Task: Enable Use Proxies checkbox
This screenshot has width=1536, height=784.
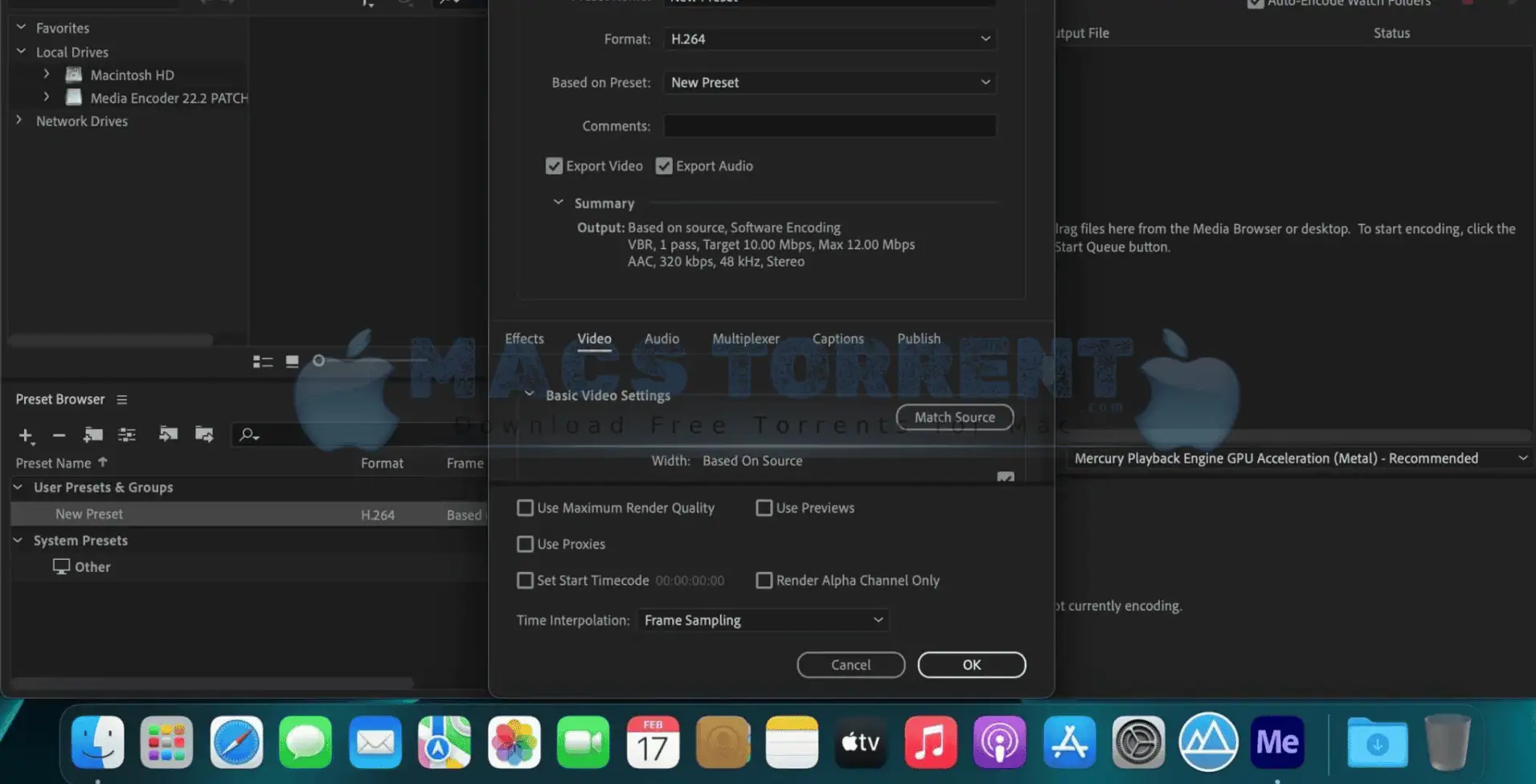Action: tap(525, 544)
